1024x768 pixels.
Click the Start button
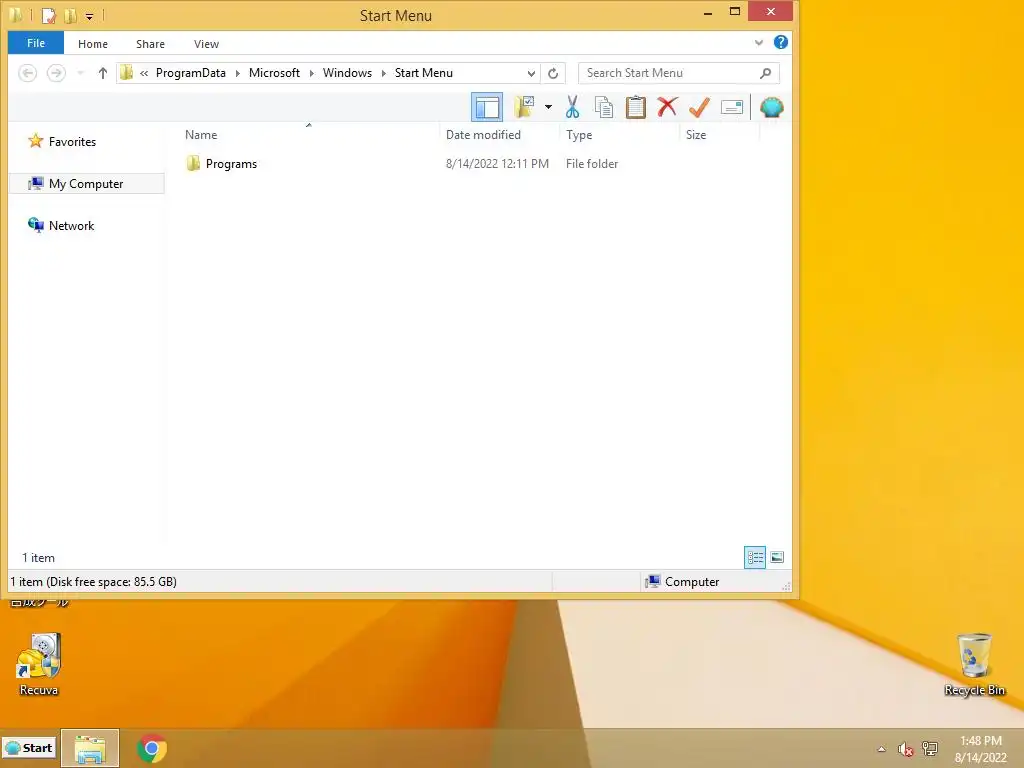coord(29,748)
